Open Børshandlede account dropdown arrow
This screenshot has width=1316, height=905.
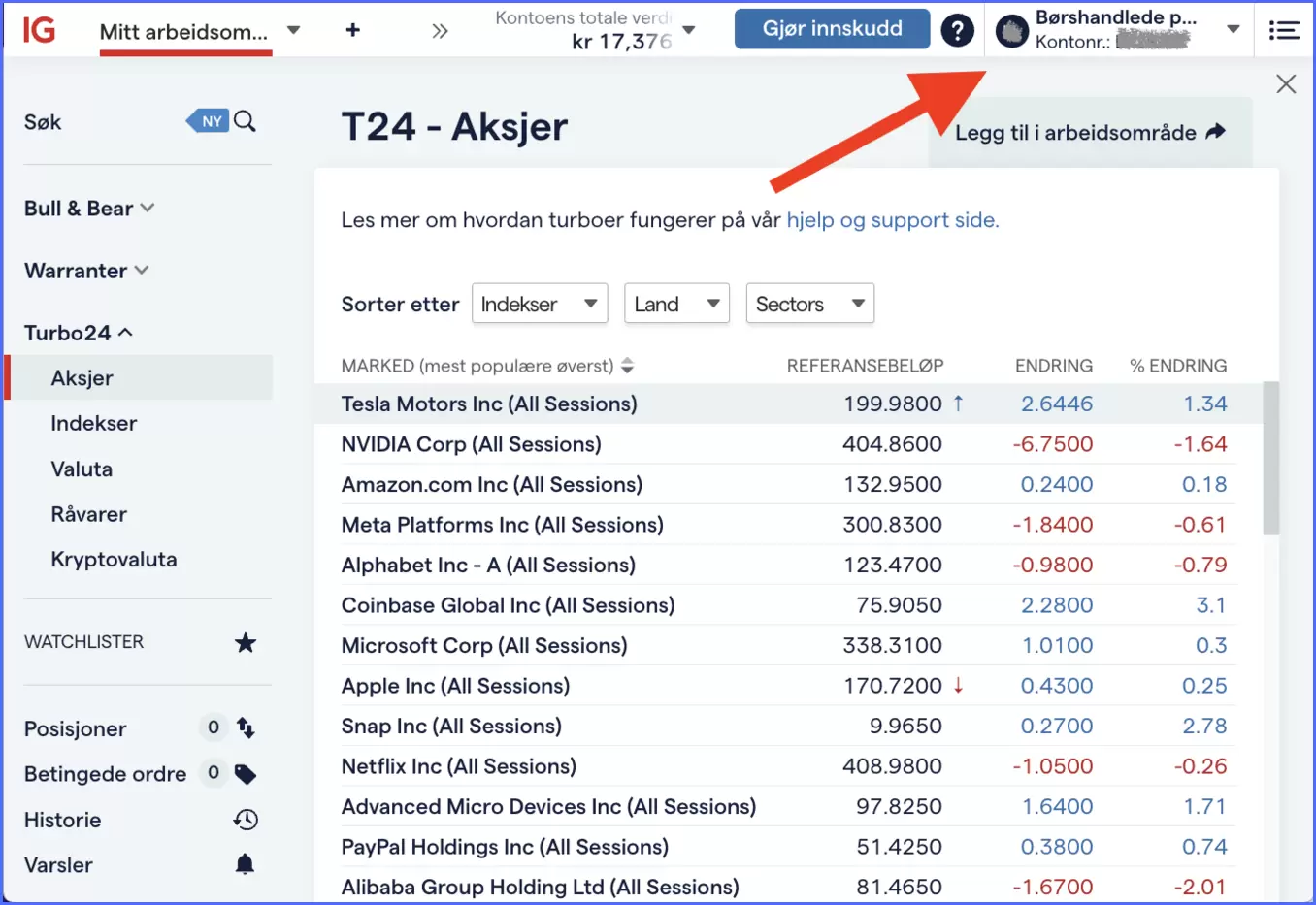(x=1233, y=29)
